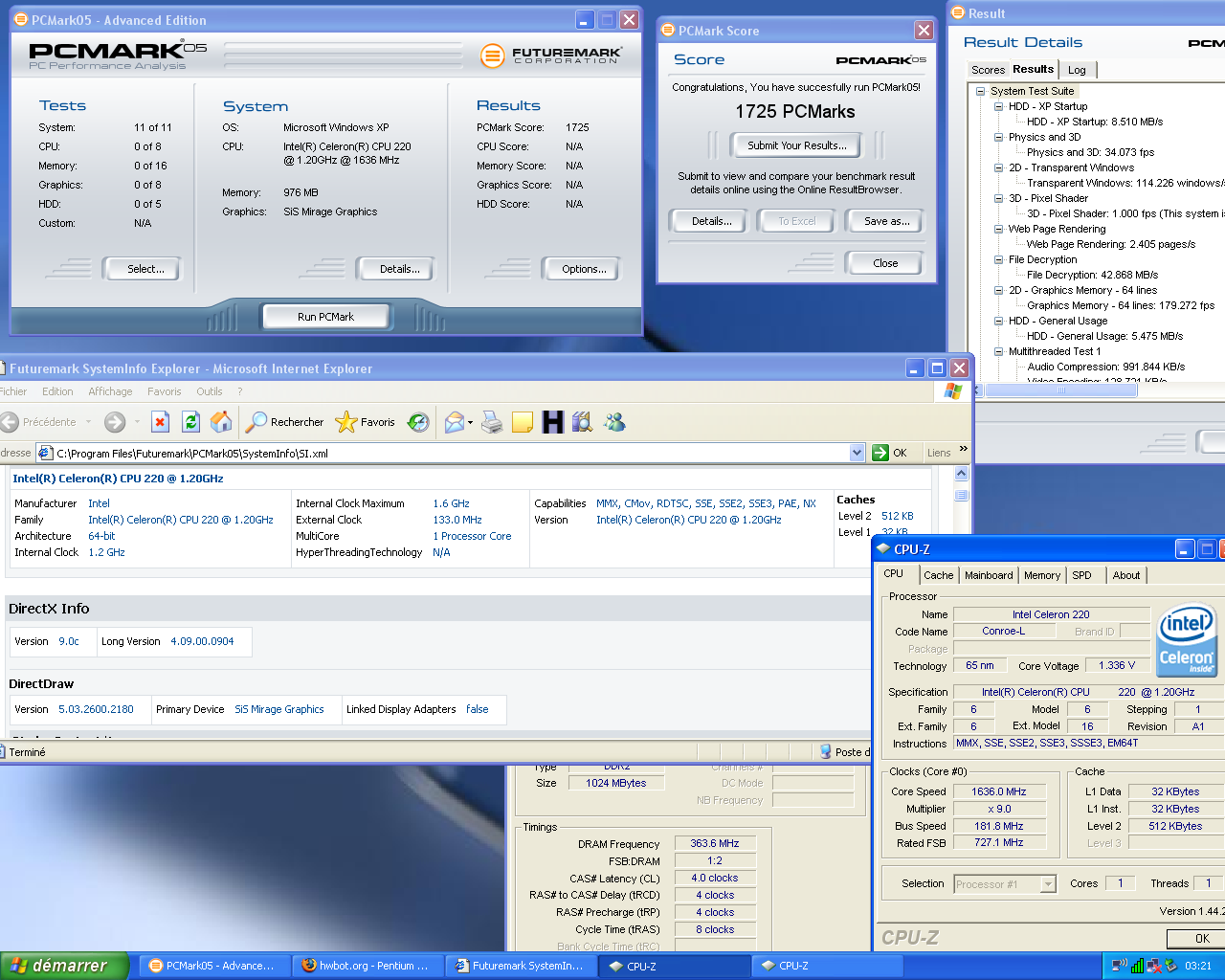Click Run PCMark button
Screen dimensions: 1225x980
coord(325,317)
